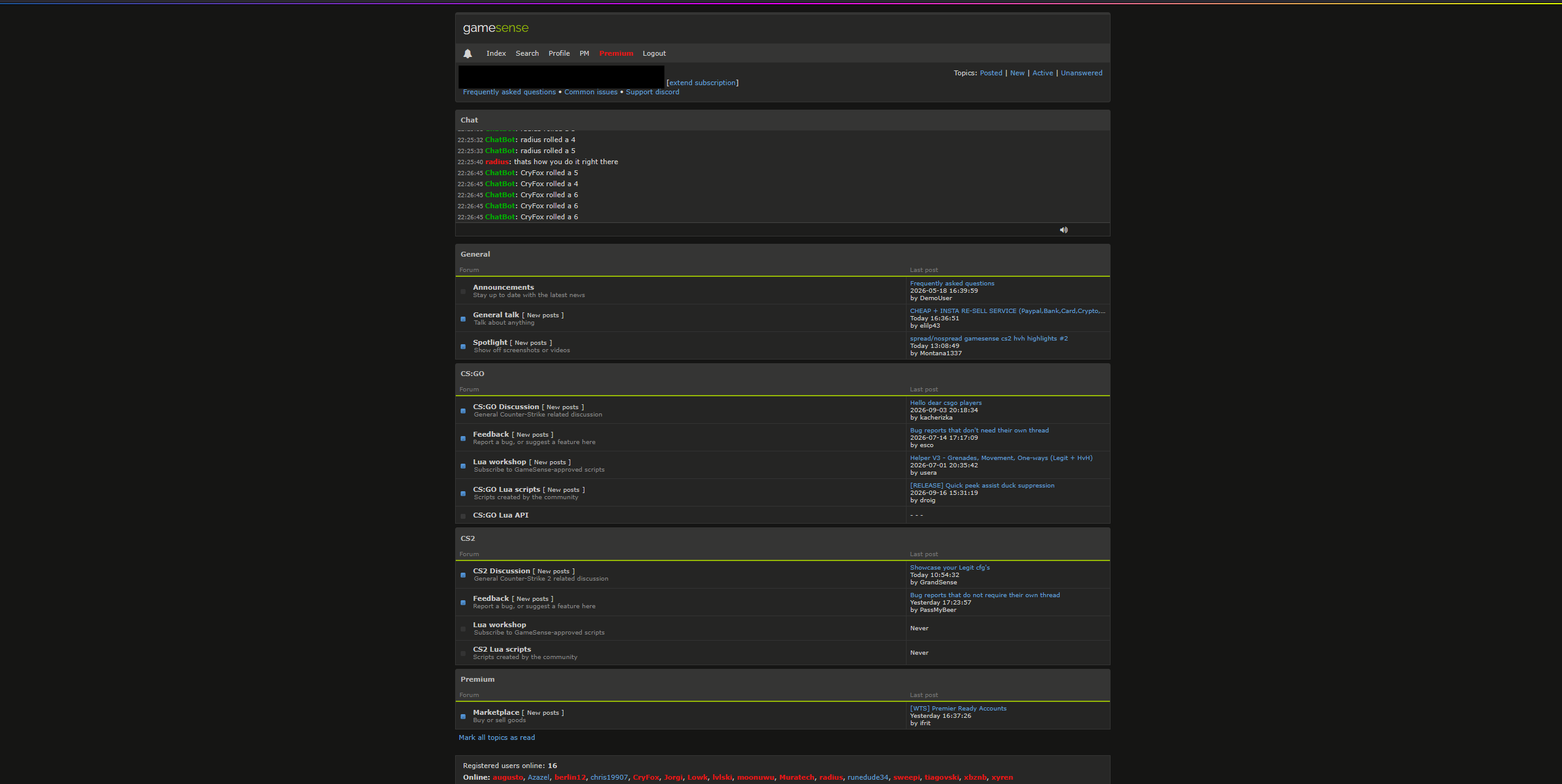The image size is (1562, 784).
Task: Click the "Registered users online: 16" text
Action: click(510, 766)
